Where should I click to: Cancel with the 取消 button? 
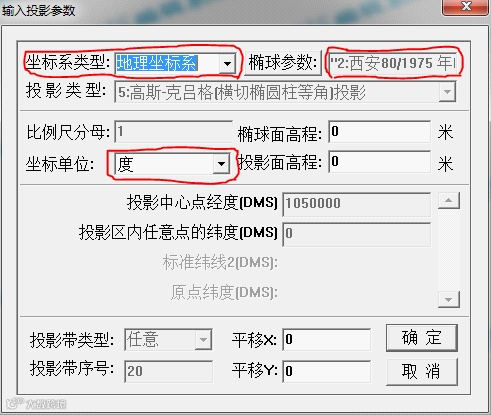pos(422,371)
